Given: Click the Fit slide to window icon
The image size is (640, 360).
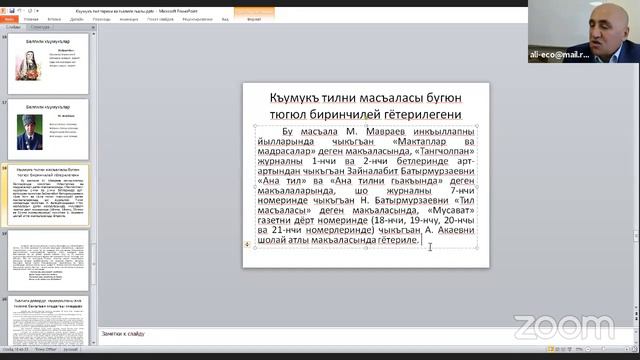Looking at the screenshot, I should tap(635, 349).
